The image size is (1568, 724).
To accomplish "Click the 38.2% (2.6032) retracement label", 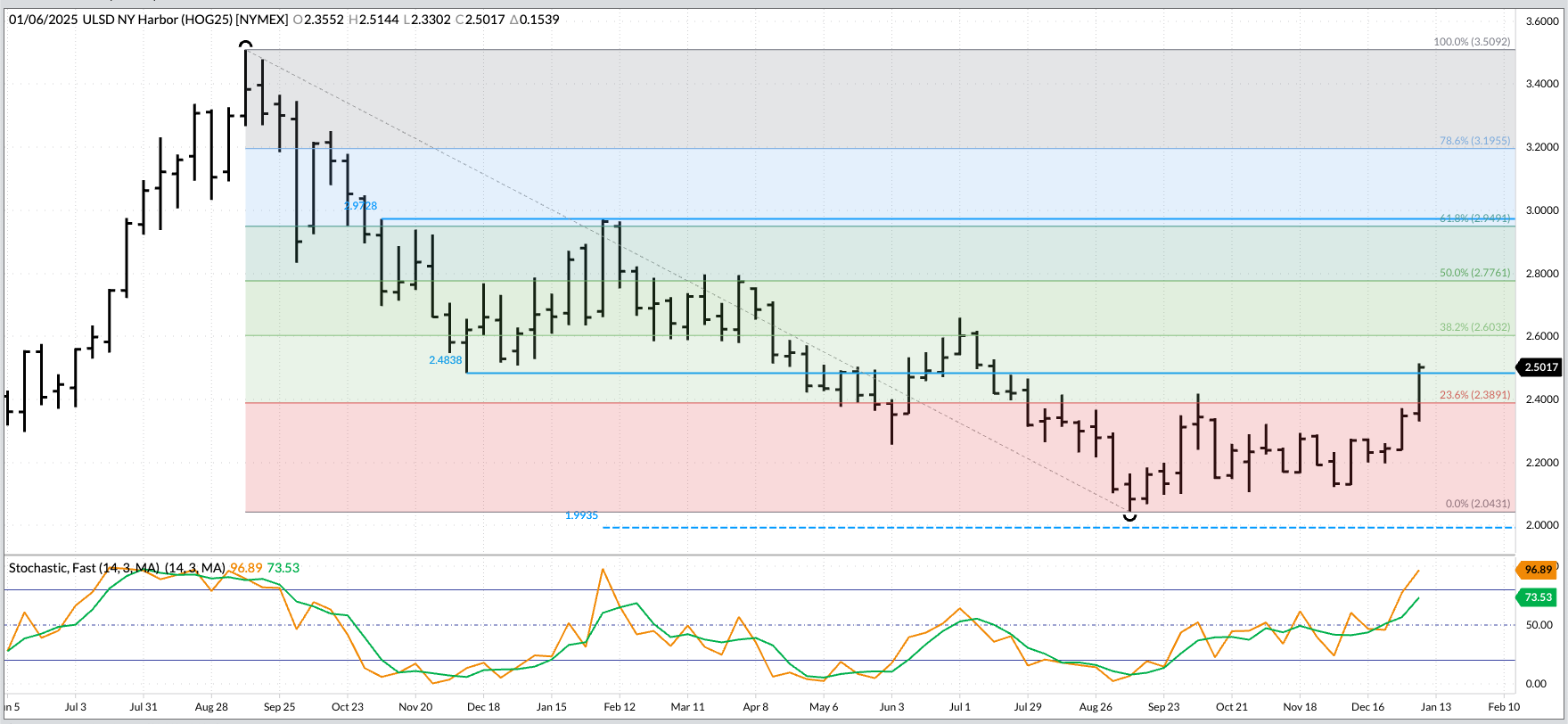I will [1474, 327].
